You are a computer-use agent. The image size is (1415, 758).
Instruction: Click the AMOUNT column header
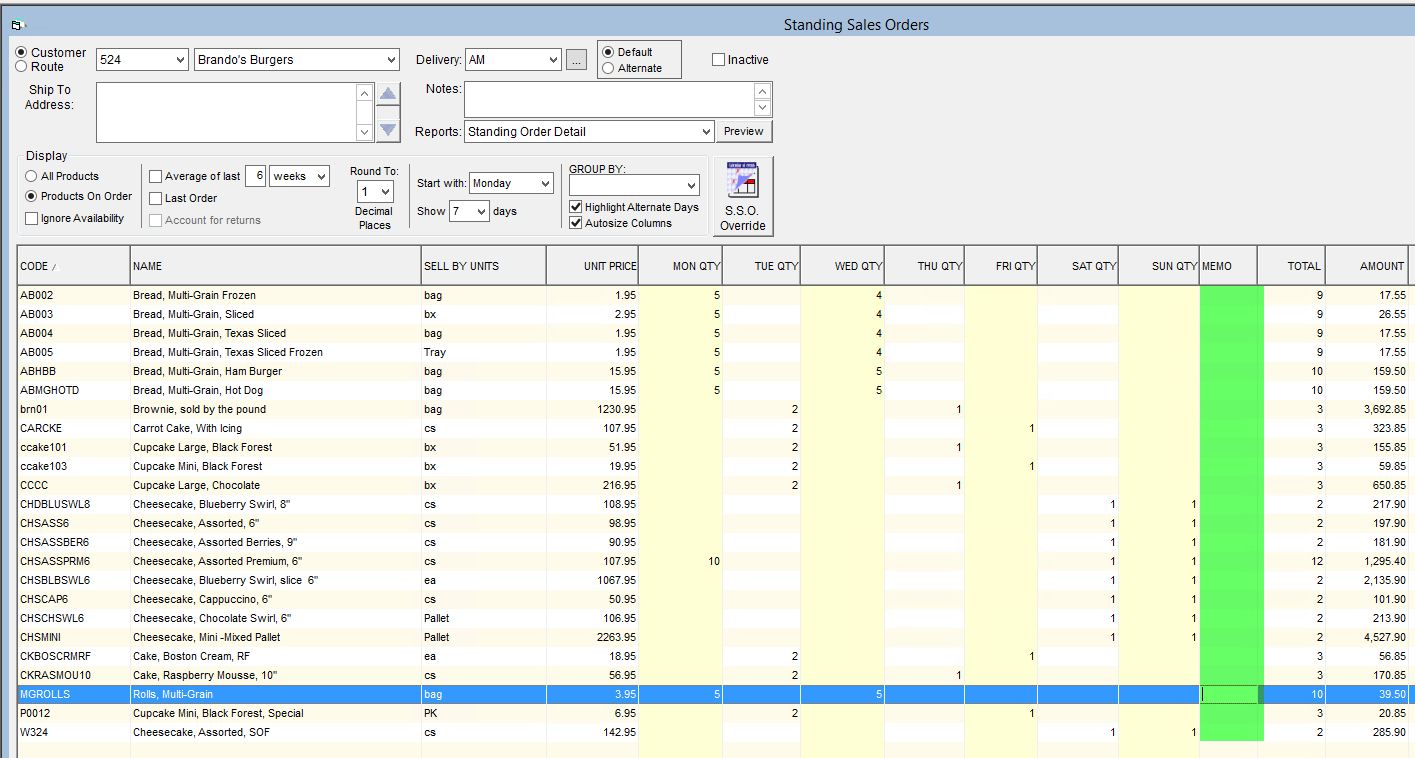click(x=1367, y=266)
